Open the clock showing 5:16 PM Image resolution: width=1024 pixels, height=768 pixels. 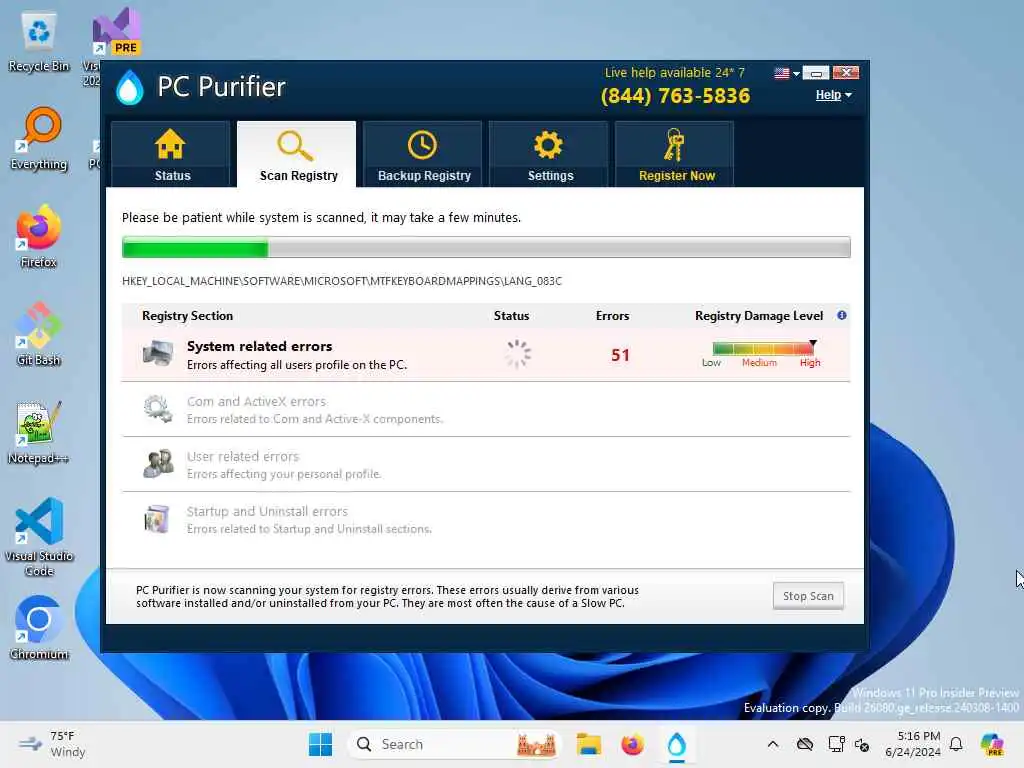(x=913, y=744)
